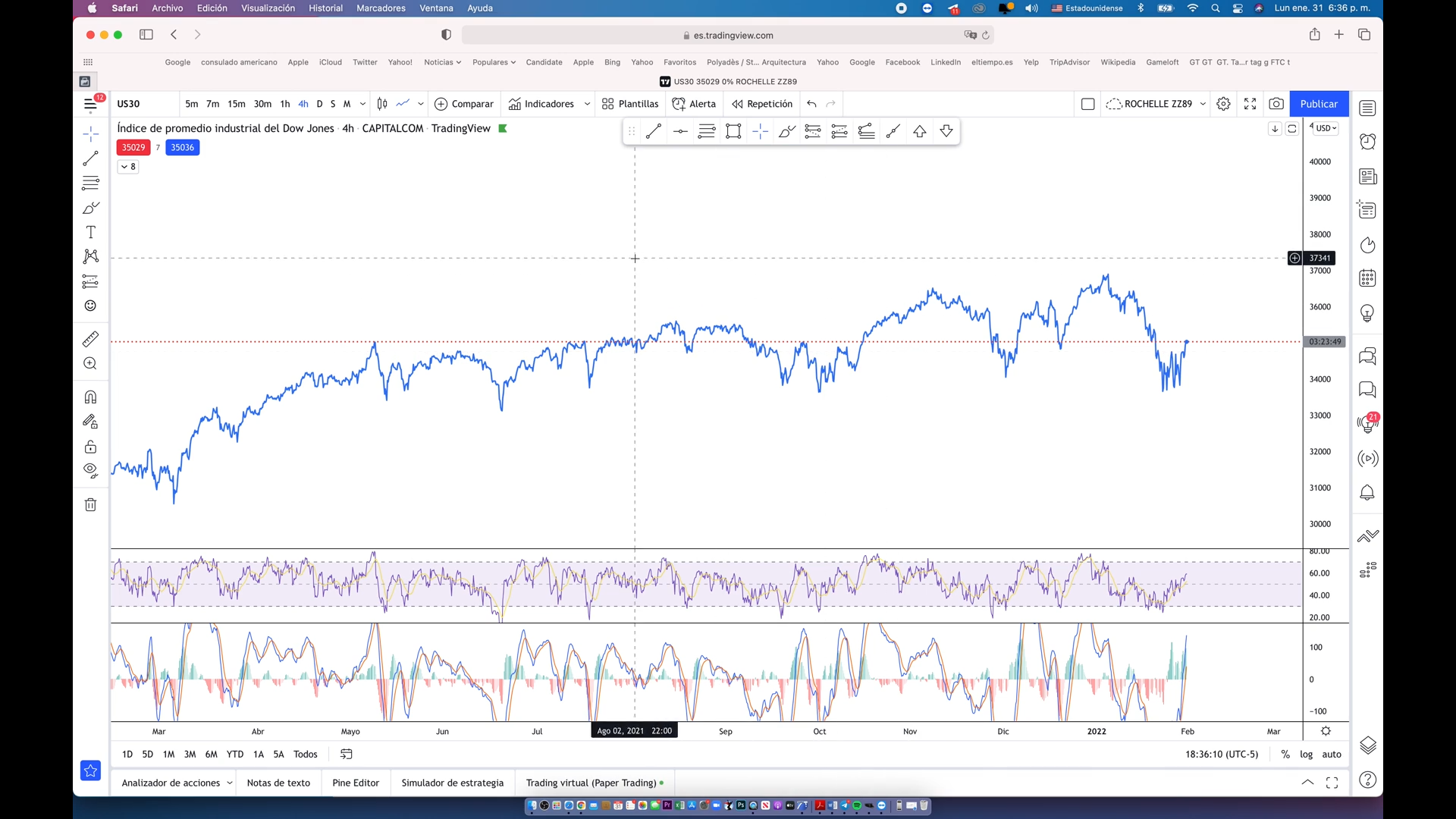Open the chart patterns tool
This screenshot has height=819, width=1456.
pyautogui.click(x=90, y=256)
